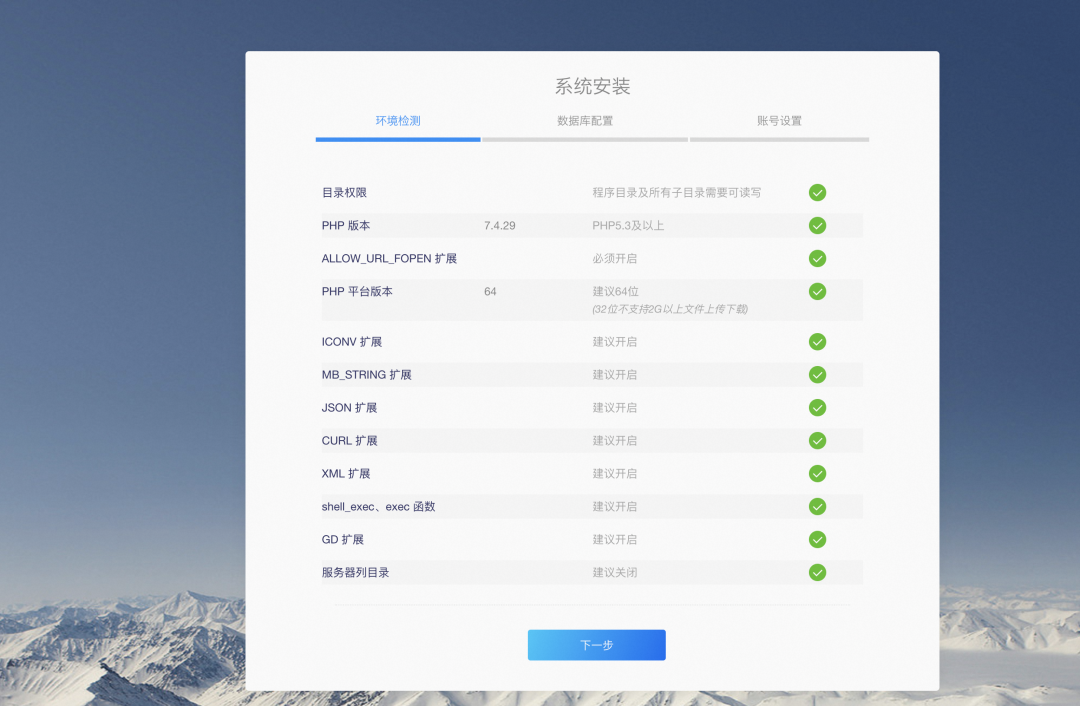Click the blue progress bar under 环境检测

coord(397,139)
